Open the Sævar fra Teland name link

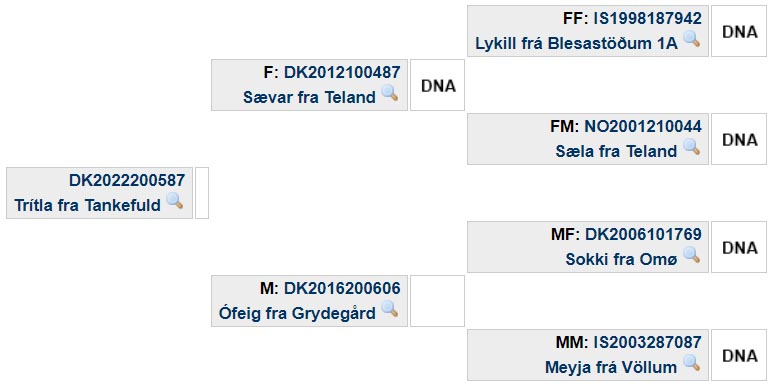coord(309,97)
